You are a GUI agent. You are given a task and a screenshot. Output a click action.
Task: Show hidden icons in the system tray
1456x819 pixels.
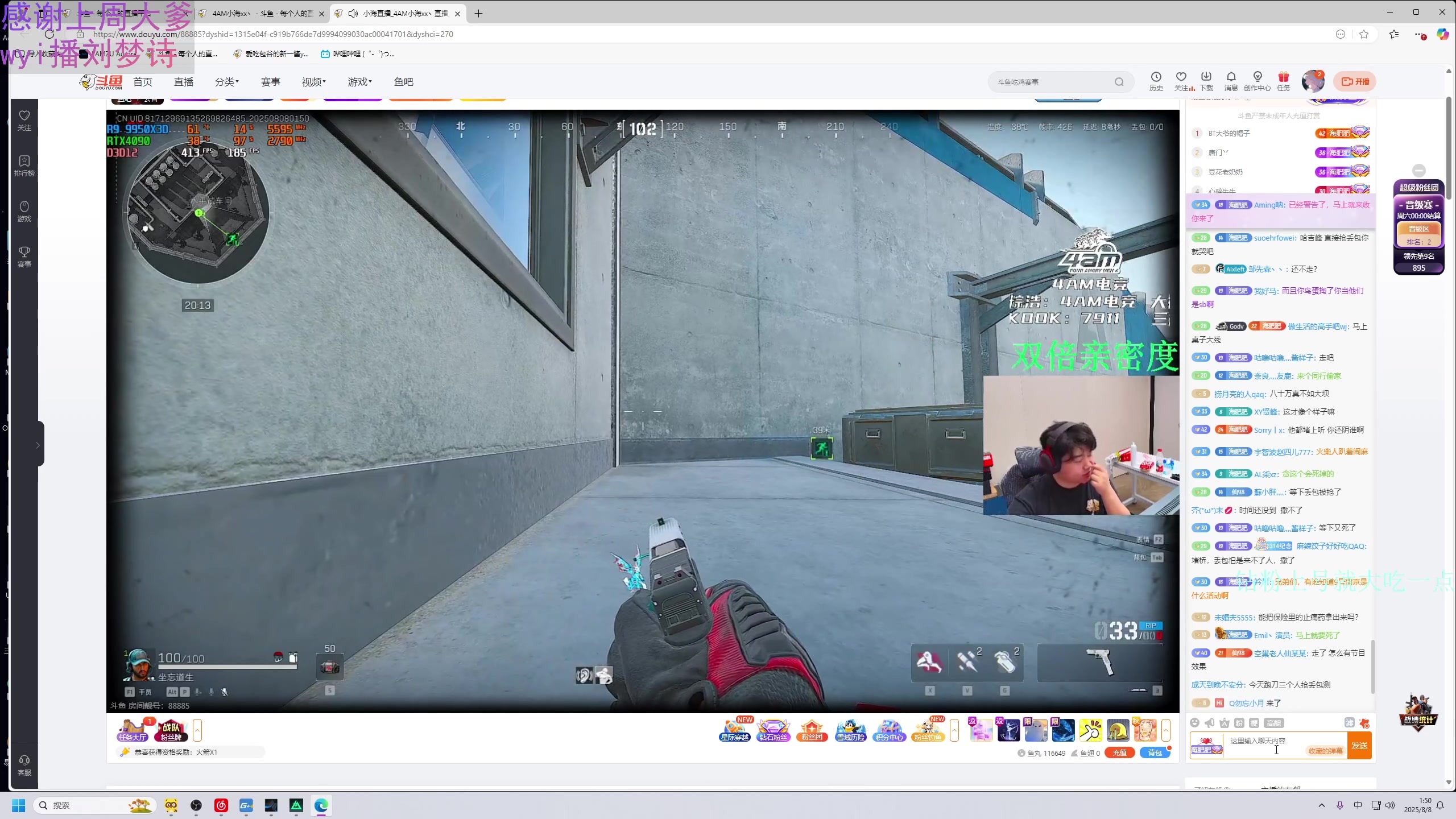(x=1322, y=805)
